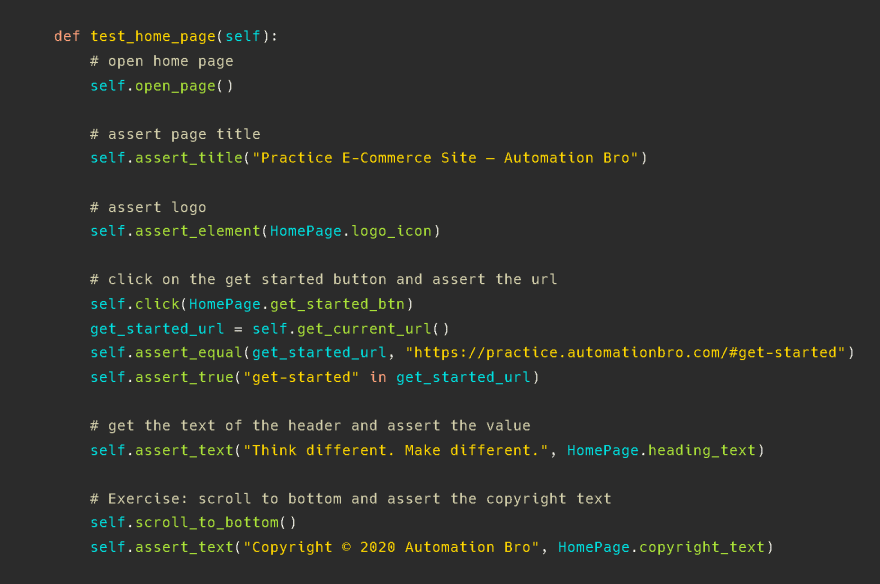This screenshot has width=880, height=584.
Task: Click the test_home_page function name
Action: coord(153,36)
